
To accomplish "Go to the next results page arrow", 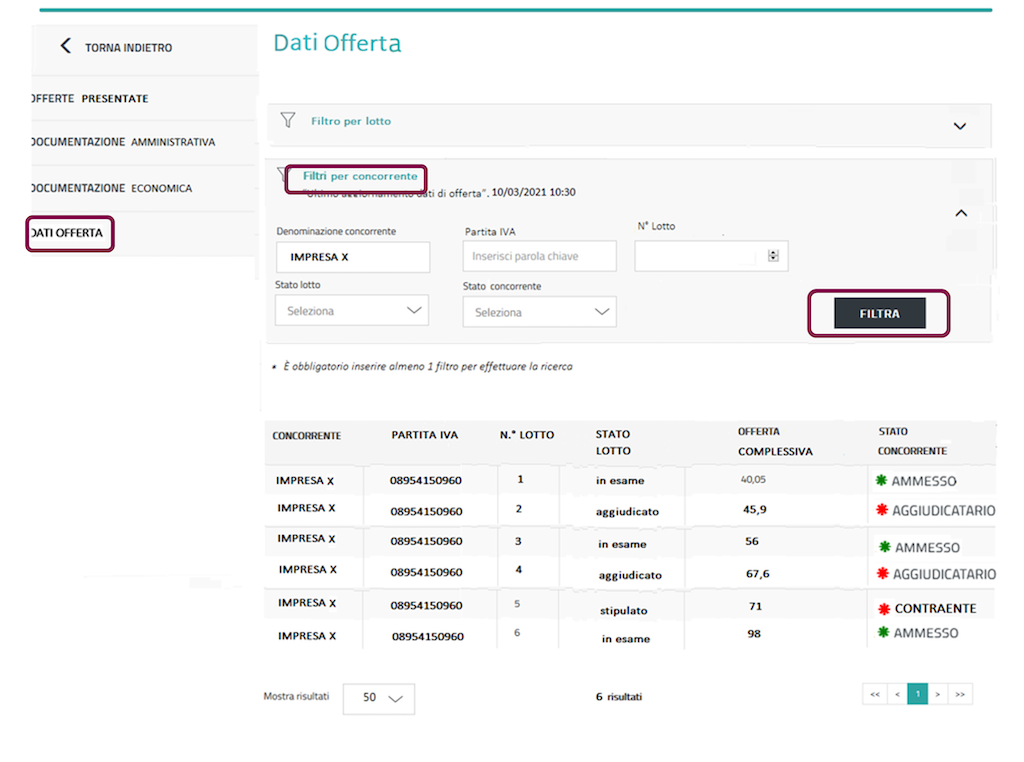I will tap(938, 694).
